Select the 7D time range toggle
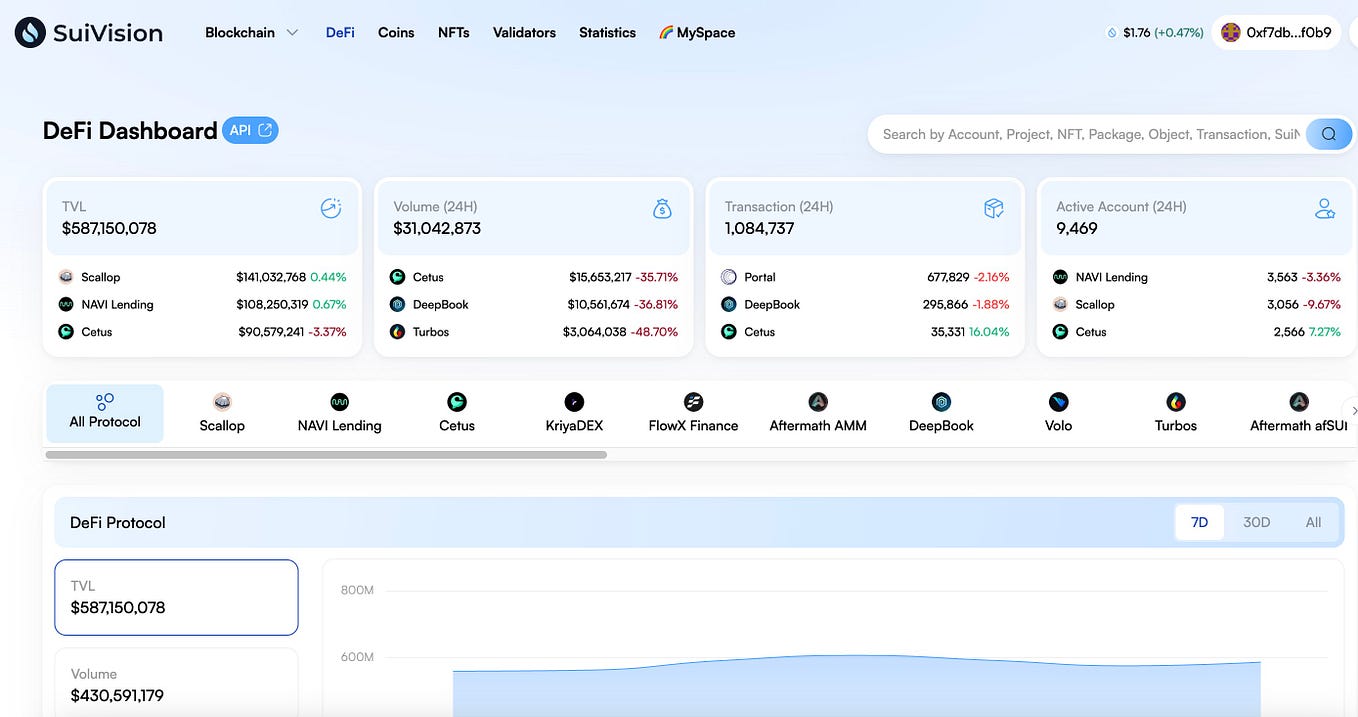Image resolution: width=1358 pixels, height=717 pixels. 1199,521
